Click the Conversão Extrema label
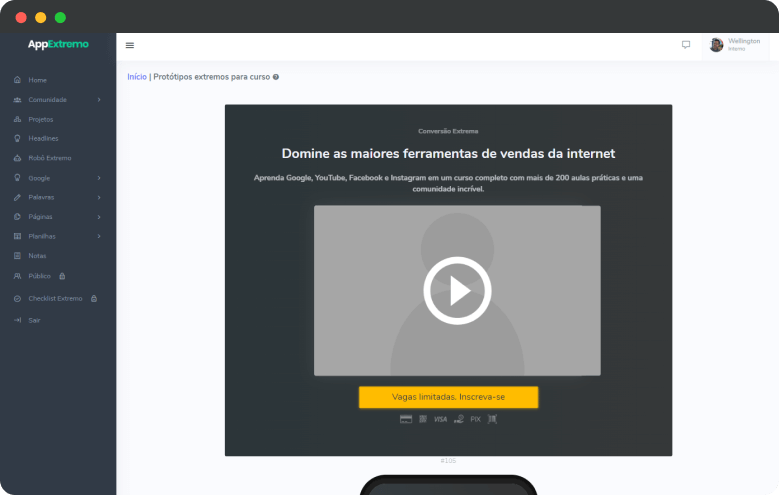Screen dimensions: 779x496 tap(448, 131)
